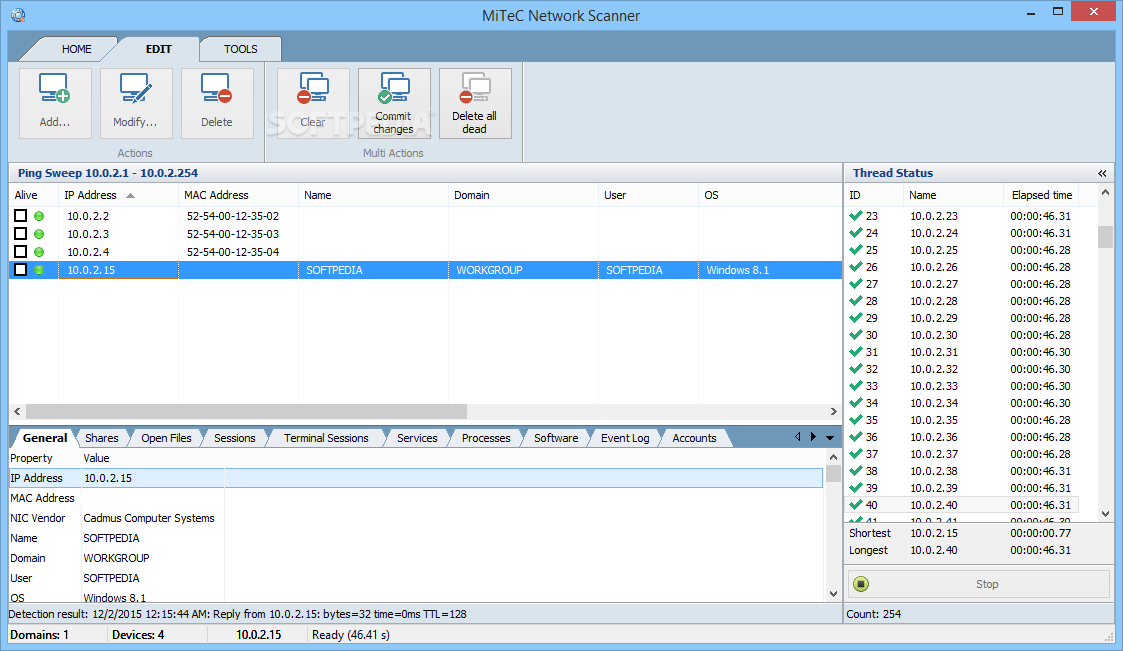Click the User column header

pos(648,195)
